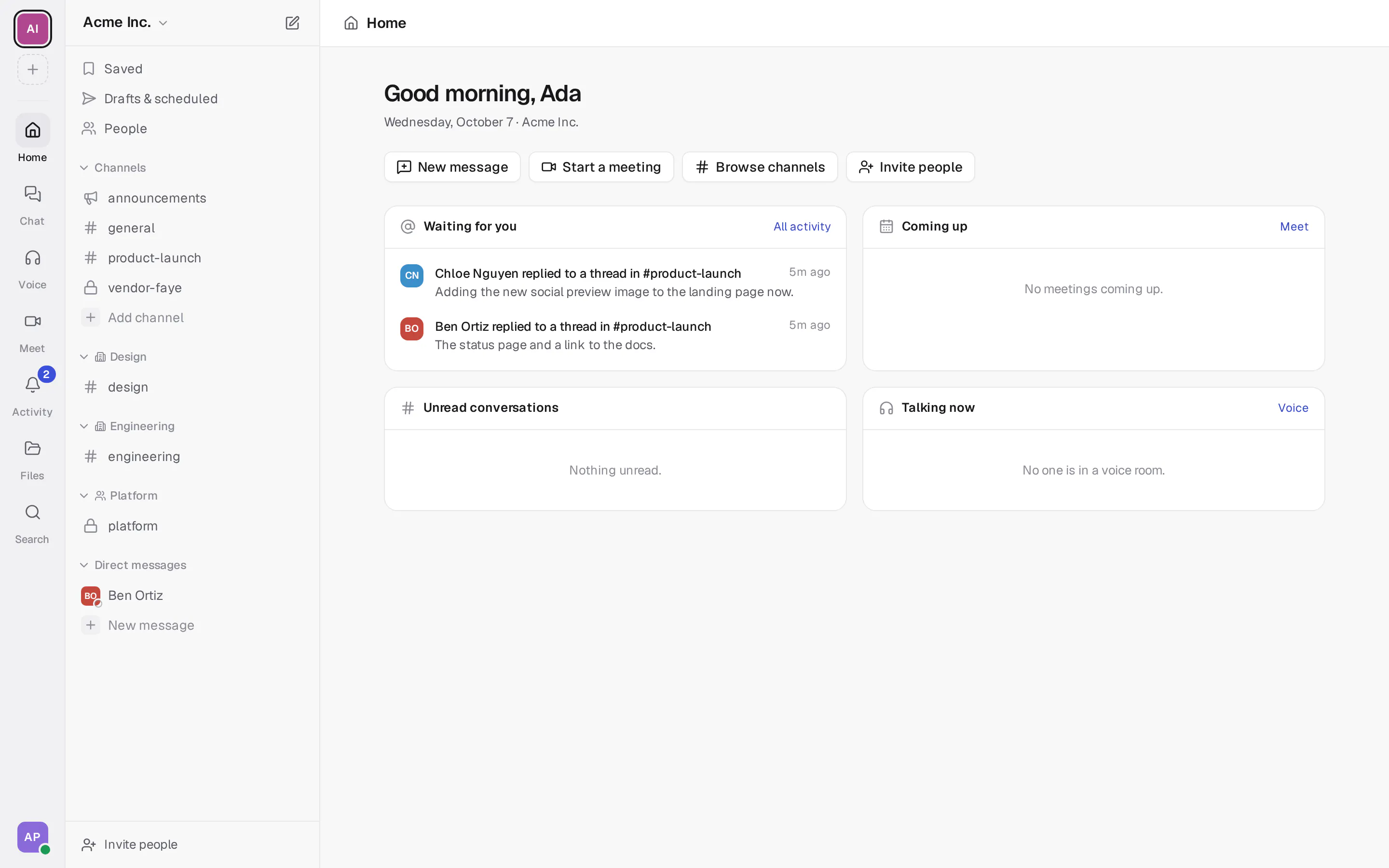Open the Files section in rail
Viewport: 1389px width, 868px height.
click(33, 460)
